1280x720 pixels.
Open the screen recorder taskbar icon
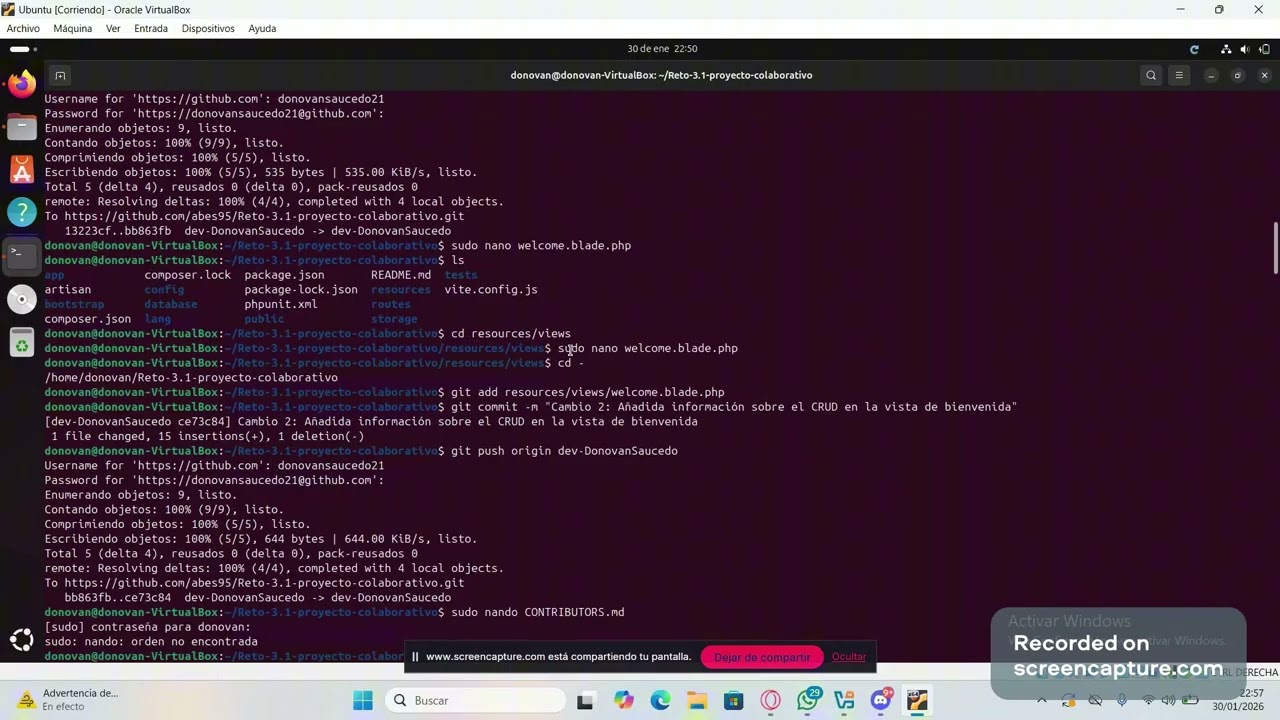pos(918,700)
